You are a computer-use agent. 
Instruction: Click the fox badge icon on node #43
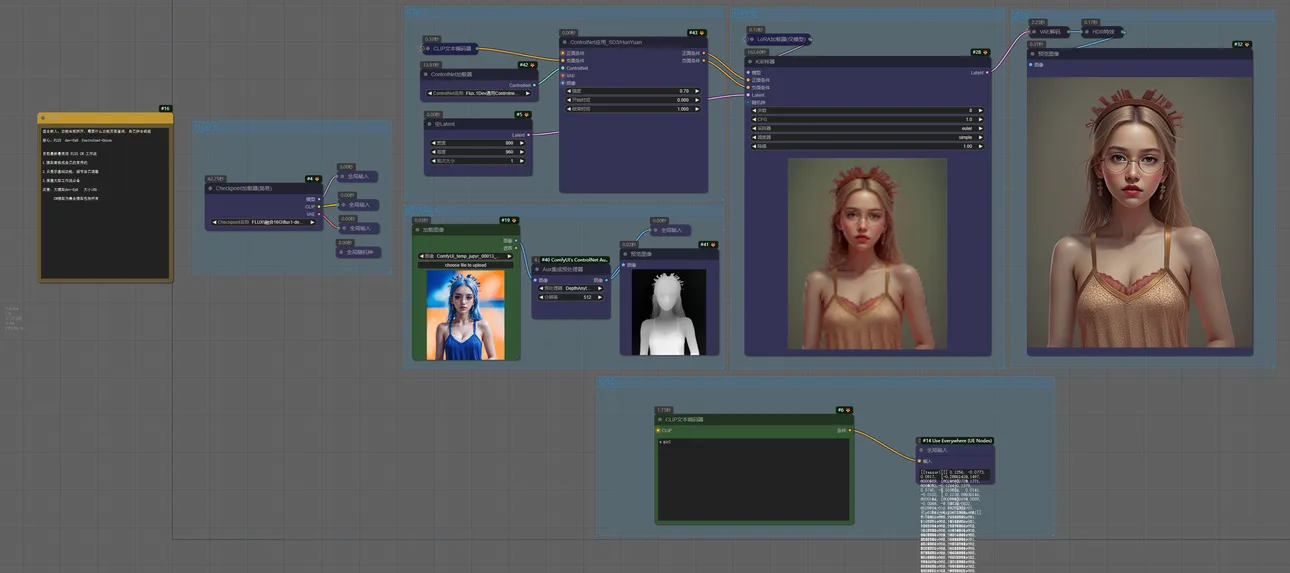(702, 33)
